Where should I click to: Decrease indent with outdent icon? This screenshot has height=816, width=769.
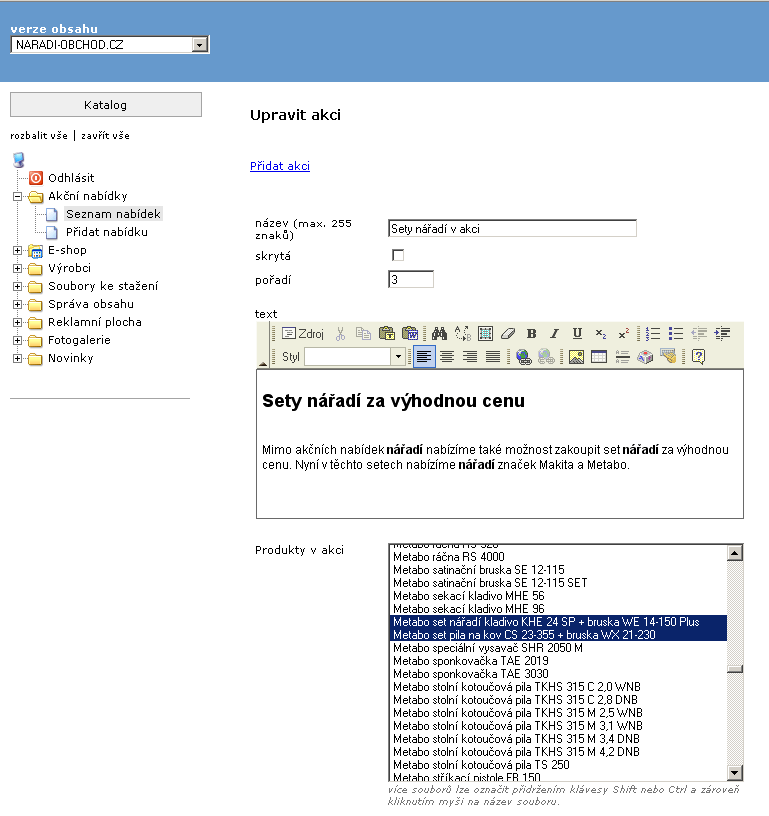[x=699, y=334]
